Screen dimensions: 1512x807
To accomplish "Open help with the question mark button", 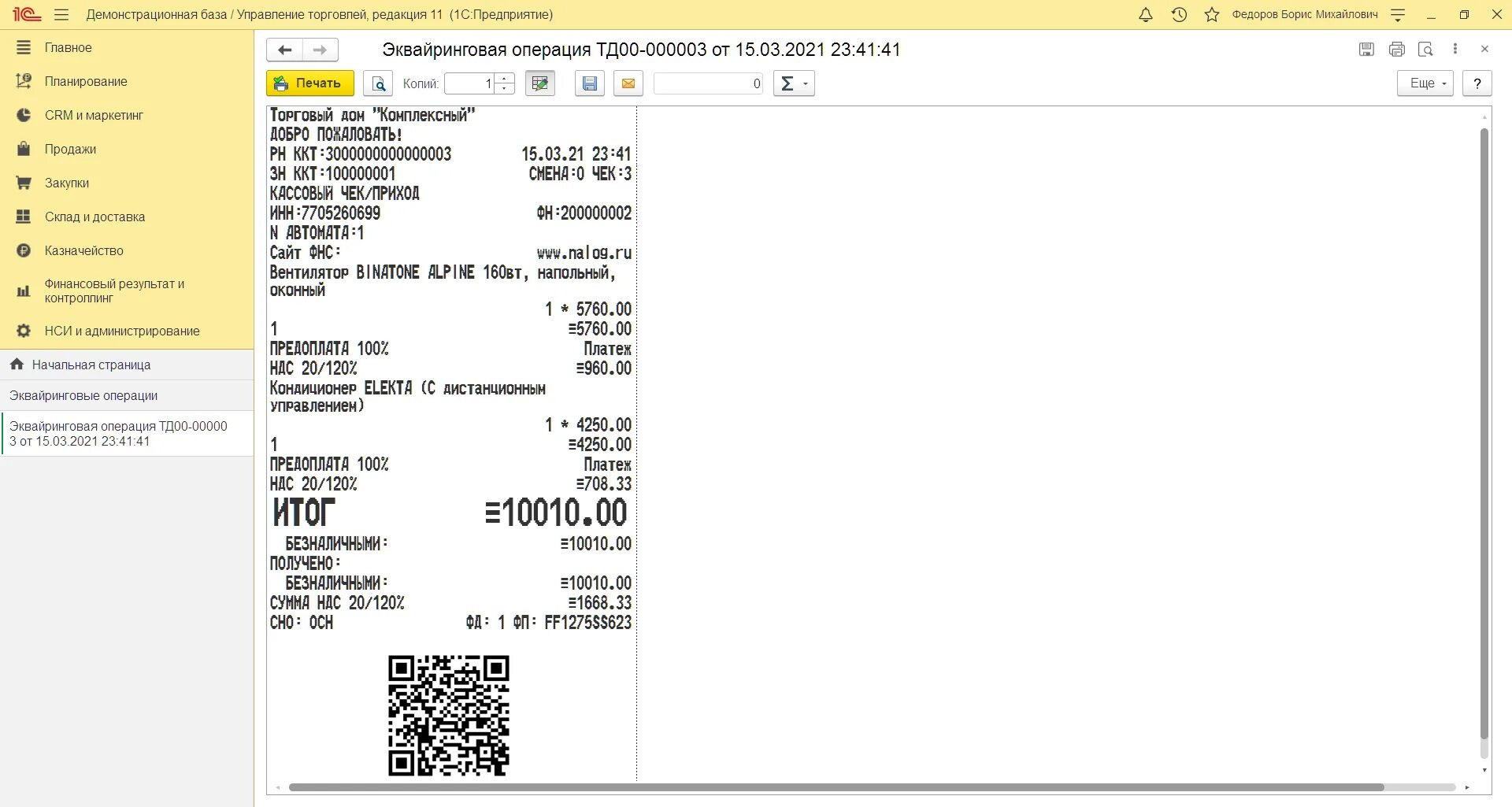I will pos(1477,83).
